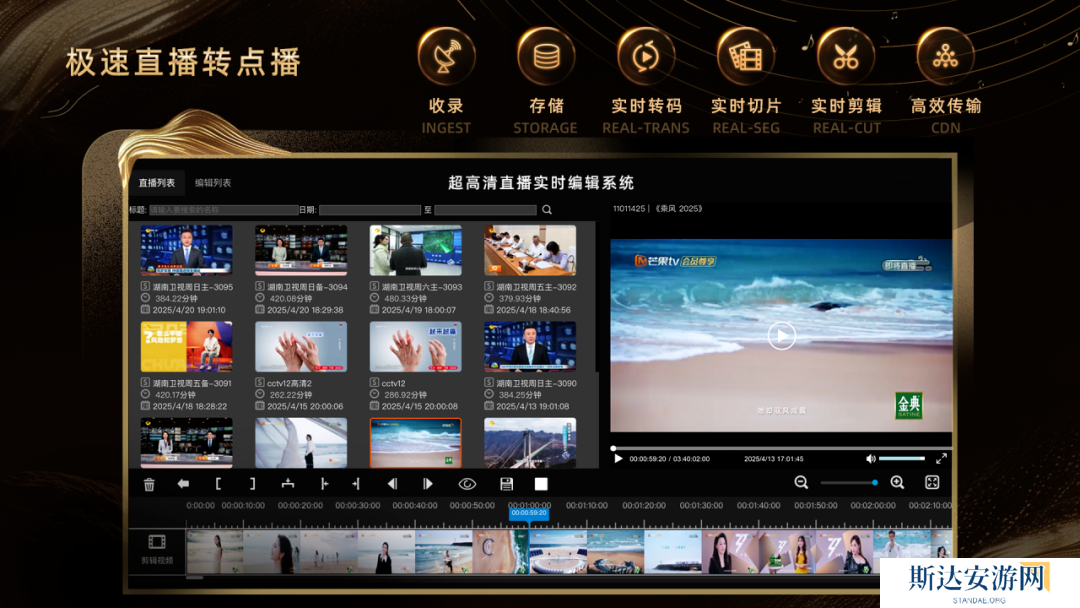Viewport: 1080px width, 608px height.
Task: Click the search magnifier next to date fields
Action: [x=547, y=210]
